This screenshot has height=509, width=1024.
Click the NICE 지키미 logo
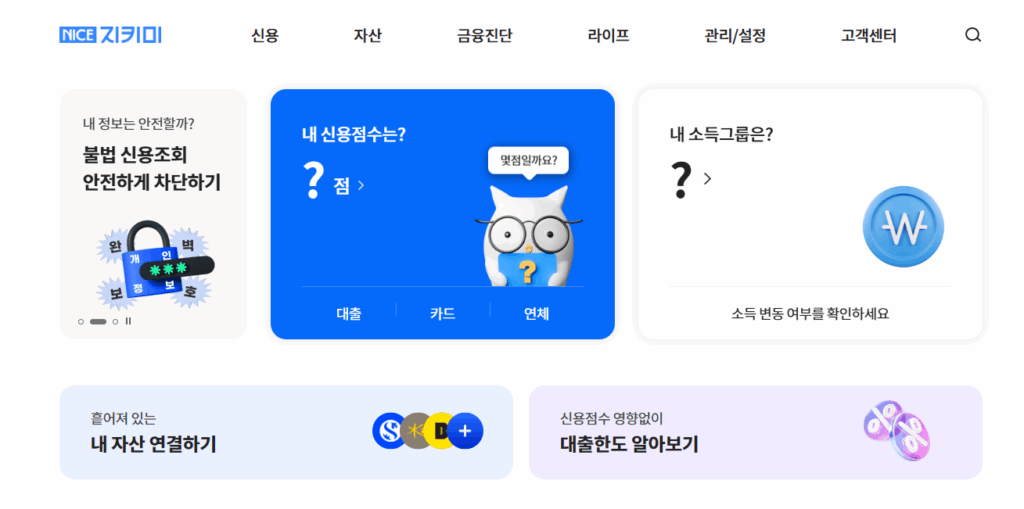click(x=110, y=35)
